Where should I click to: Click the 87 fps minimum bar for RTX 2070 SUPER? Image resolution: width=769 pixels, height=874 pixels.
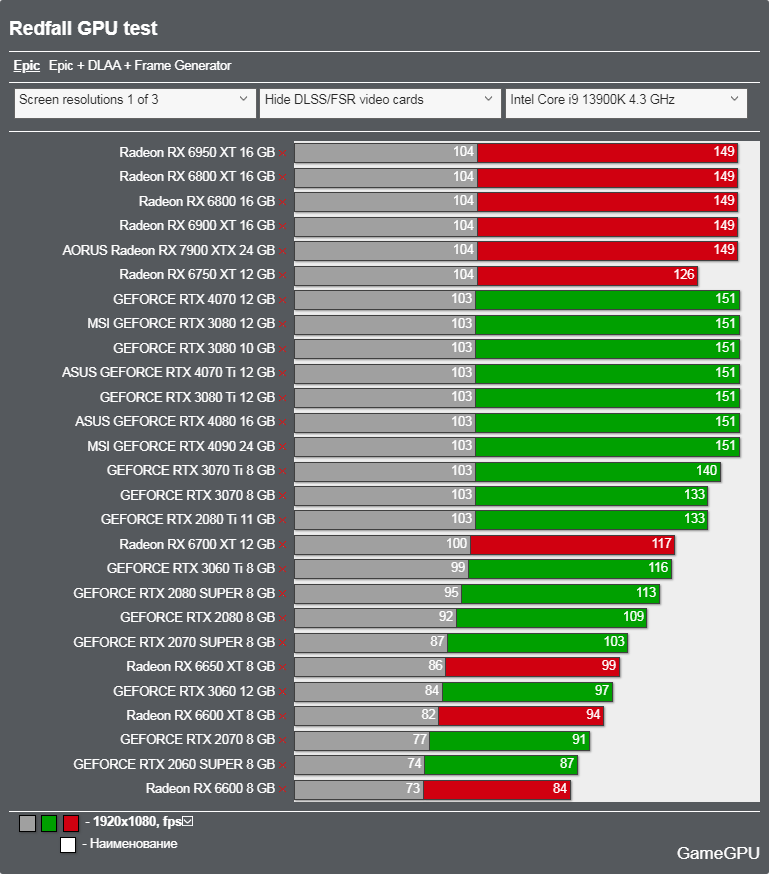click(371, 643)
